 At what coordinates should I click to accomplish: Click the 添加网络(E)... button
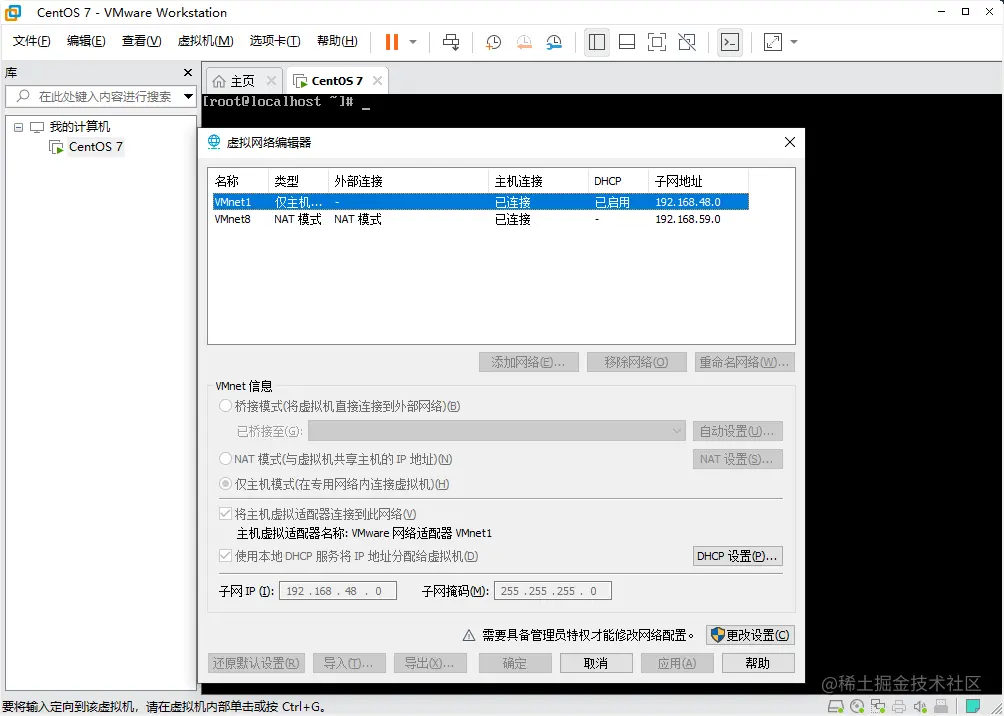529,362
